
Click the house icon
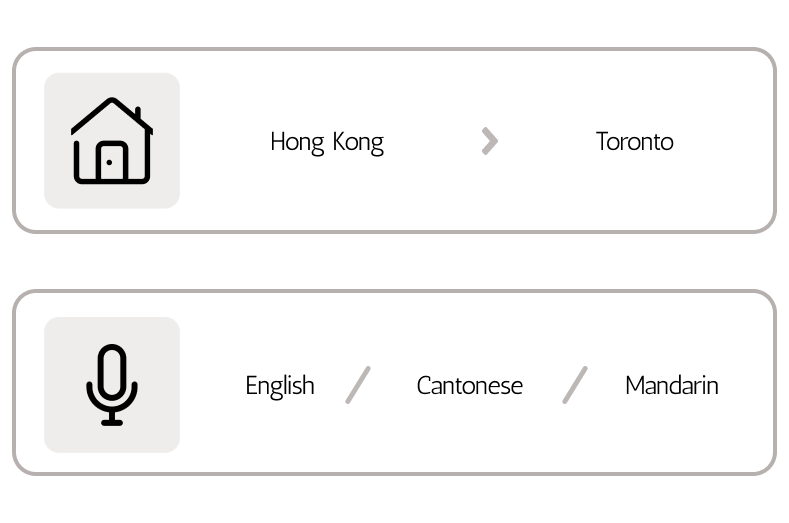[x=112, y=141]
